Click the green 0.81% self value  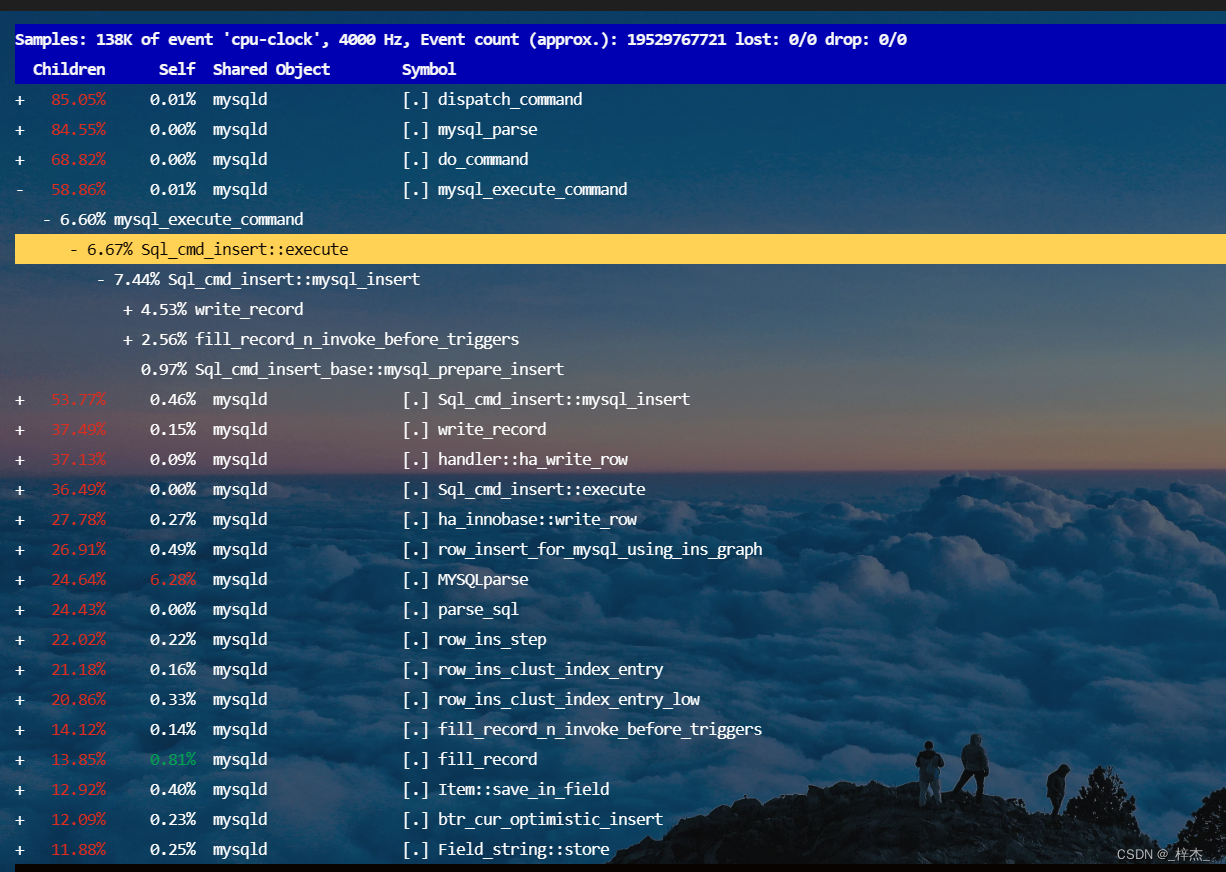click(178, 759)
